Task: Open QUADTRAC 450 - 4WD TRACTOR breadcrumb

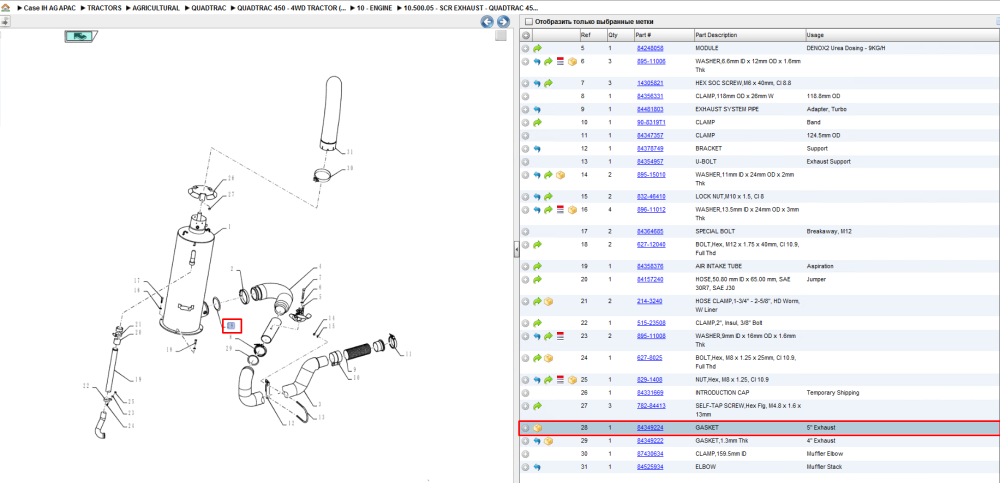Action: click(x=291, y=8)
